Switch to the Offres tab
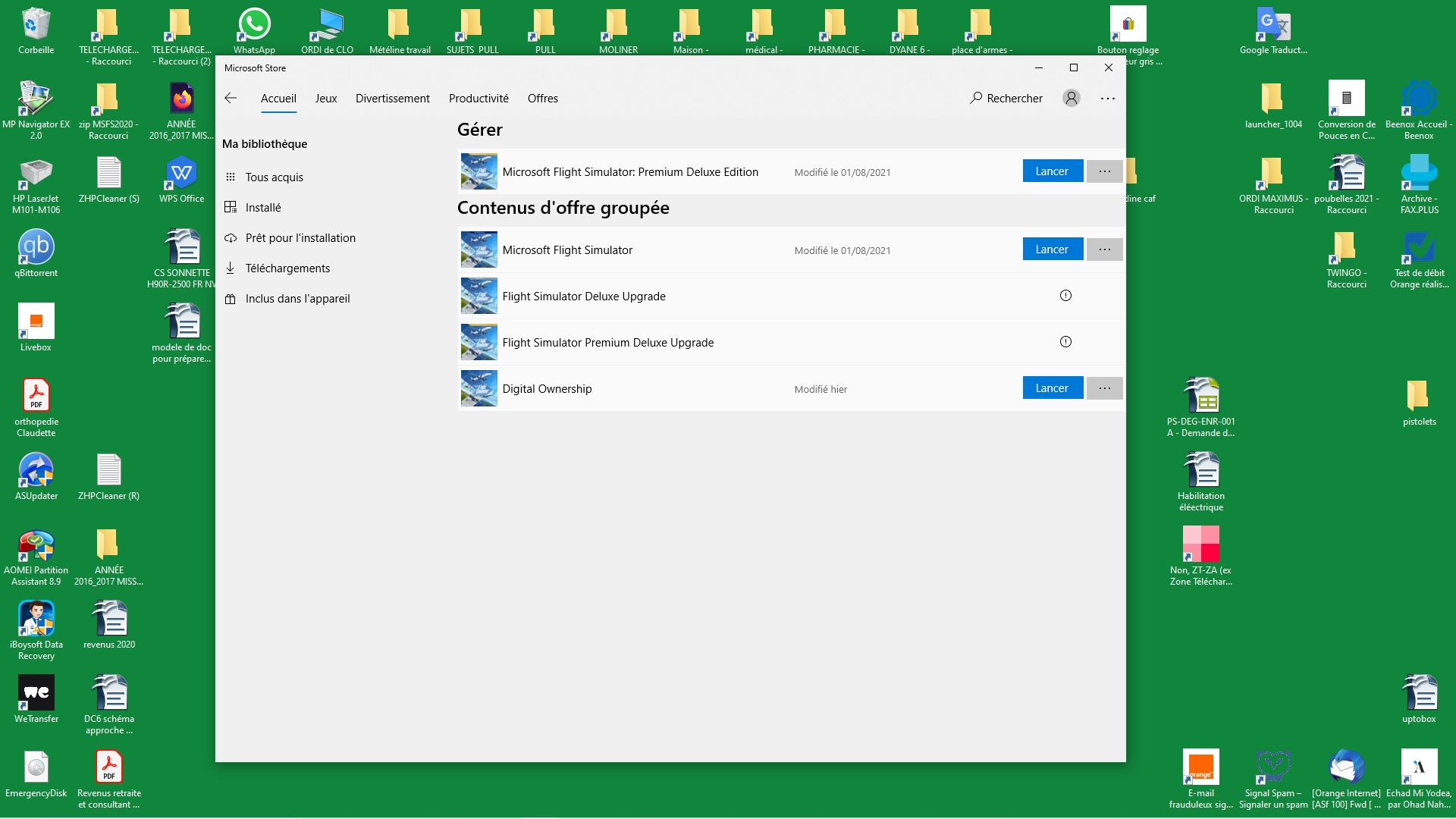This screenshot has height=819, width=1456. pyautogui.click(x=543, y=99)
